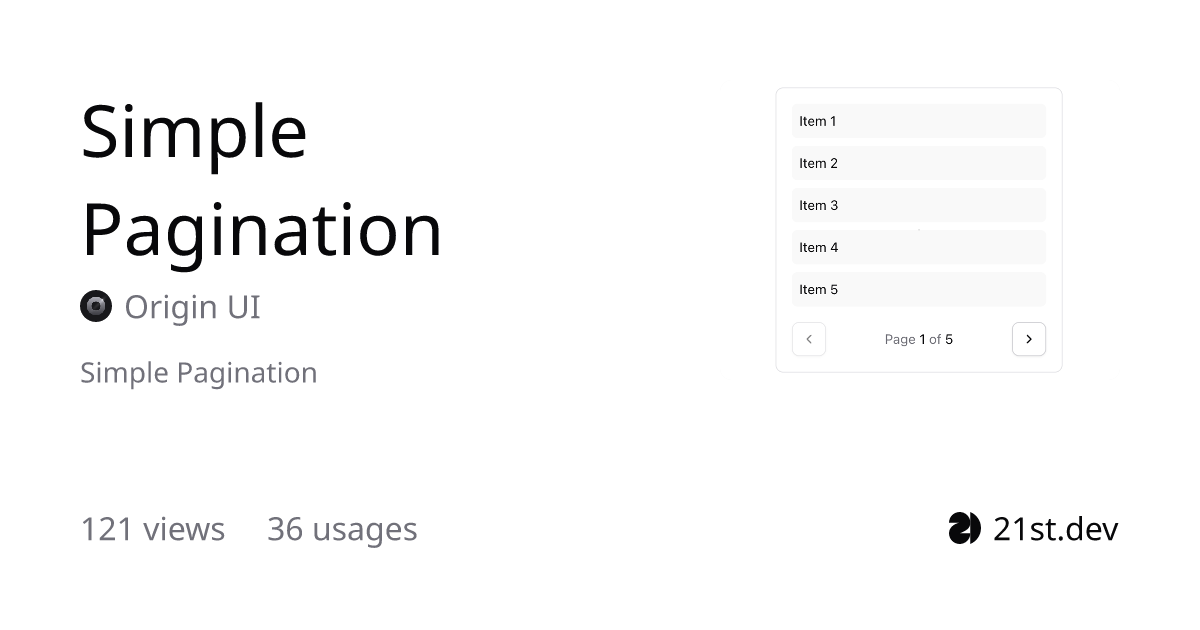The height and width of the screenshot is (630, 1200).
Task: Click the current page number 1
Action: (923, 339)
